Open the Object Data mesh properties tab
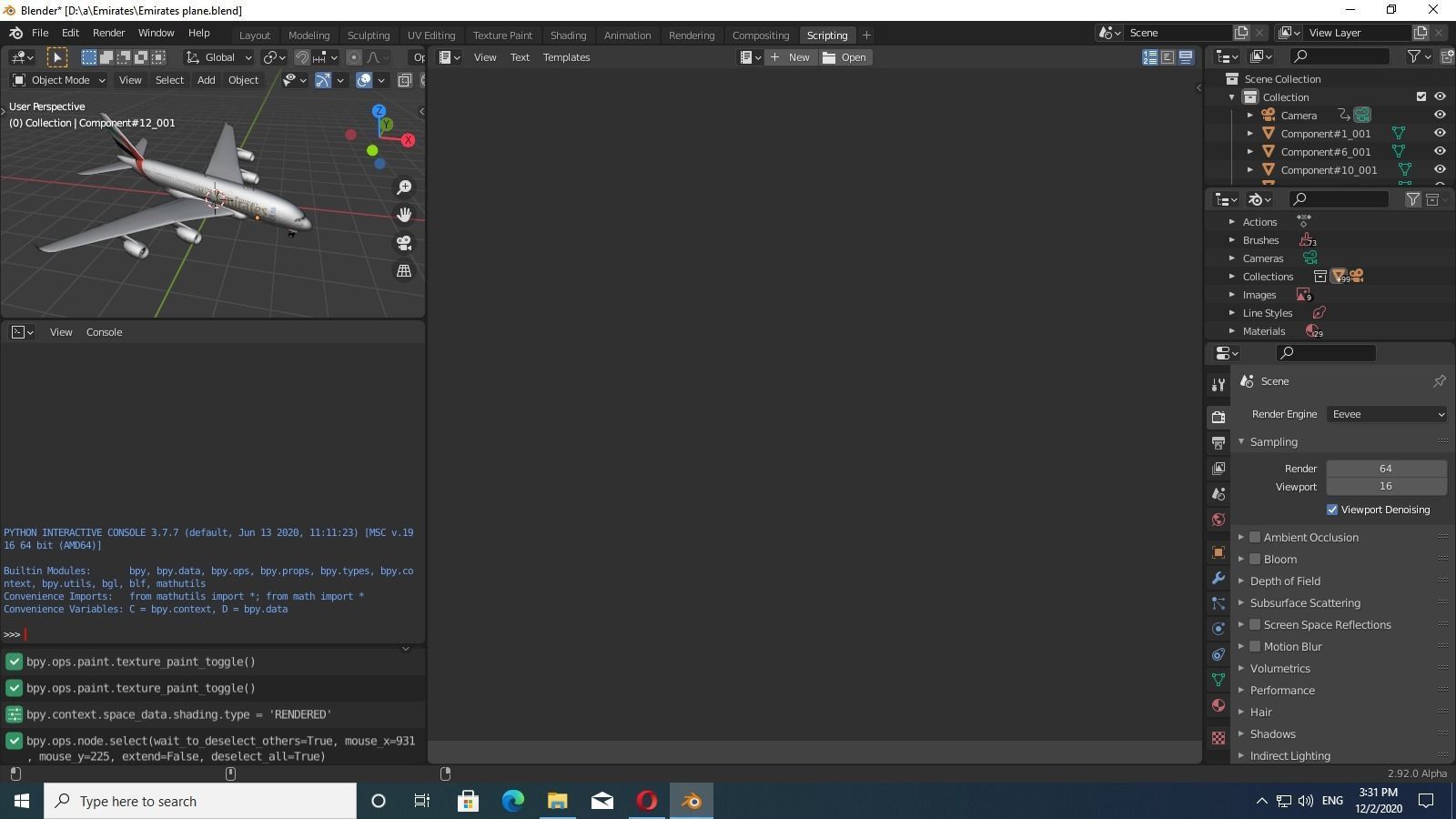The width and height of the screenshot is (1456, 819). pyautogui.click(x=1218, y=680)
